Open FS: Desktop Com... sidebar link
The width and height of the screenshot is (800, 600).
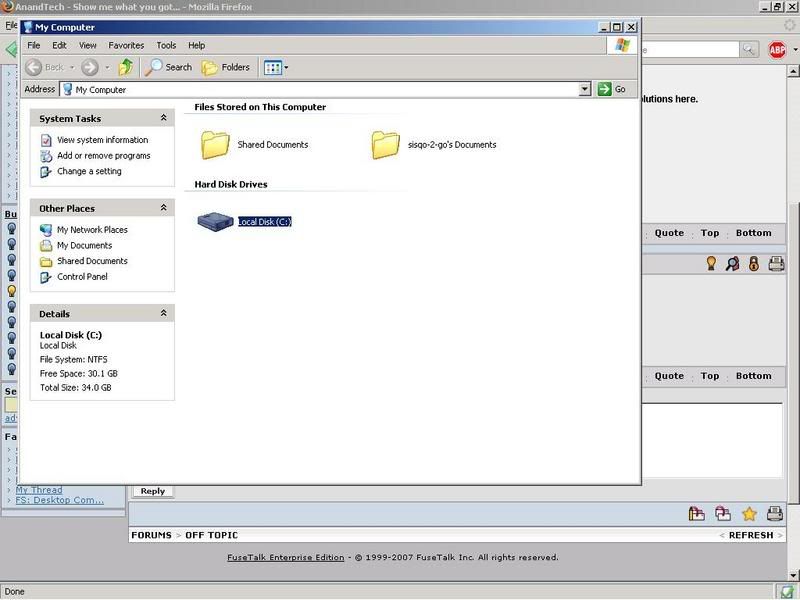click(59, 501)
